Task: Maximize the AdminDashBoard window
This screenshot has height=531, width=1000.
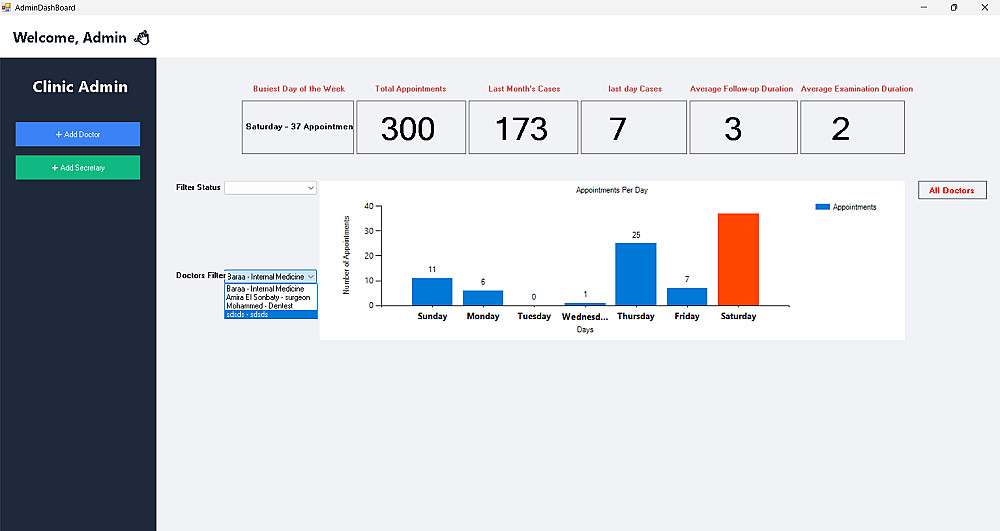Action: pyautogui.click(x=954, y=8)
